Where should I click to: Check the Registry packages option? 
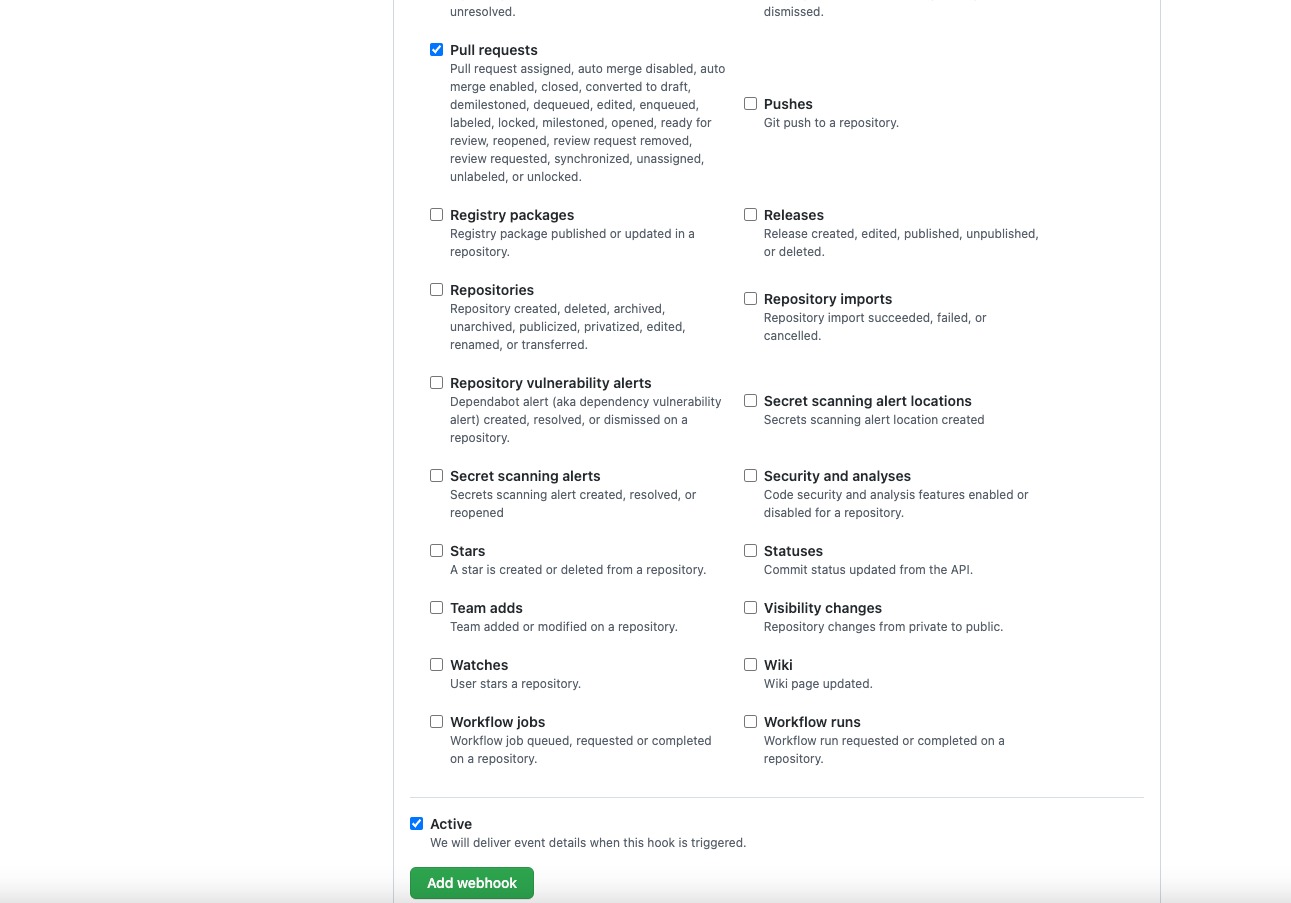436,214
